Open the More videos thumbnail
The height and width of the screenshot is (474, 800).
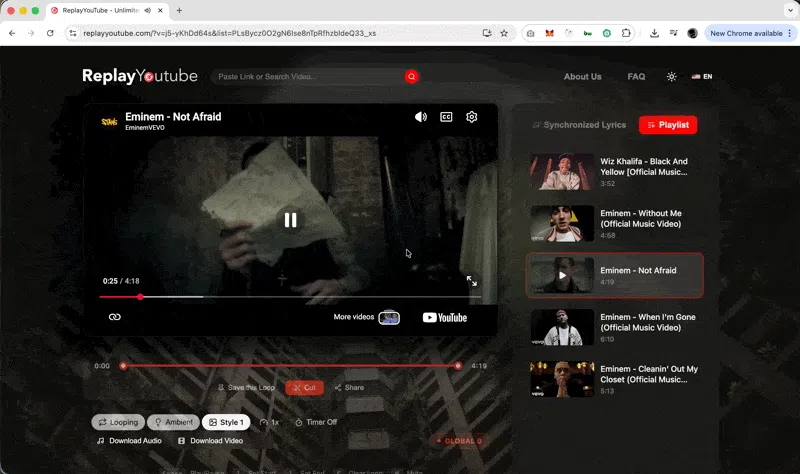389,317
